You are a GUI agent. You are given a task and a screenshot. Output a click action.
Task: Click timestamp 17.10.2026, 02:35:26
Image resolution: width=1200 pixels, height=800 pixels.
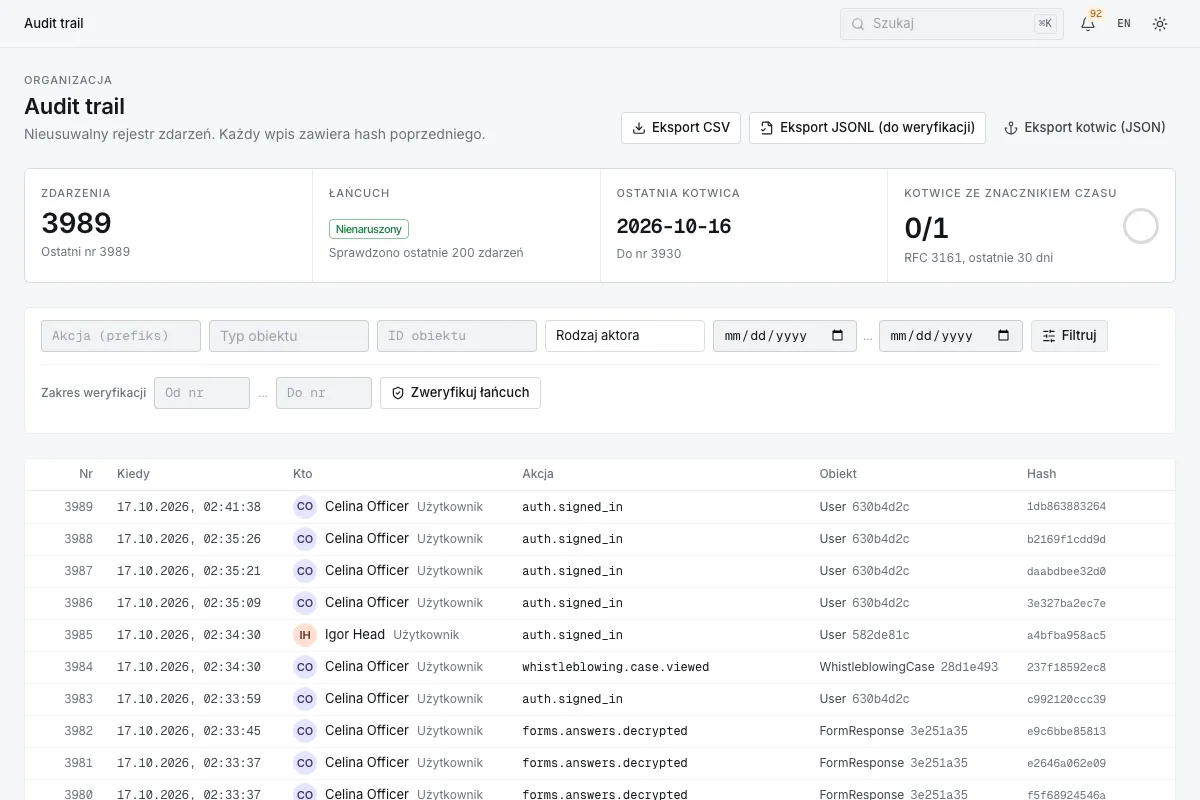tap(189, 539)
